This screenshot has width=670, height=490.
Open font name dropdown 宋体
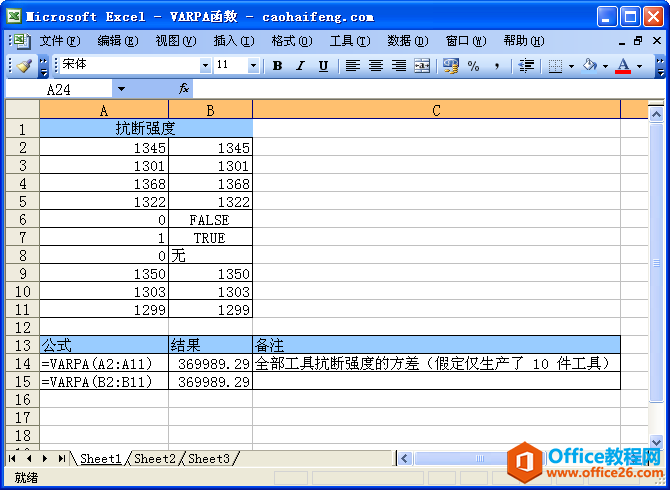[206, 65]
